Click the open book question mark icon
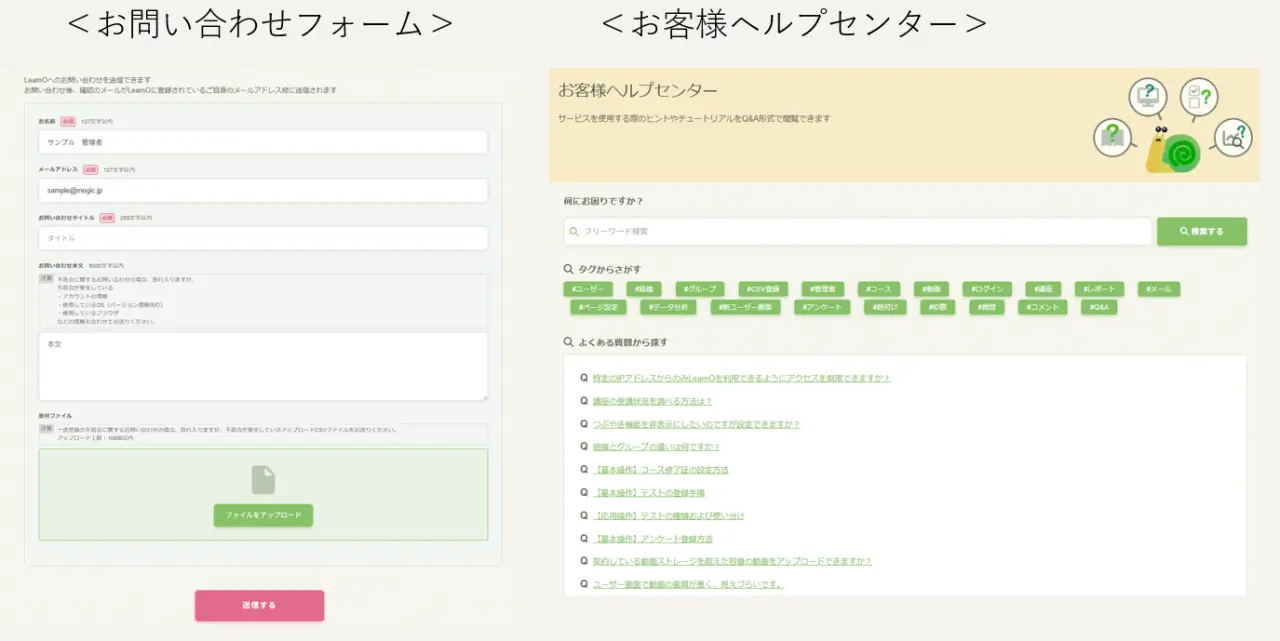Image resolution: width=1280 pixels, height=641 pixels. click(x=1111, y=137)
